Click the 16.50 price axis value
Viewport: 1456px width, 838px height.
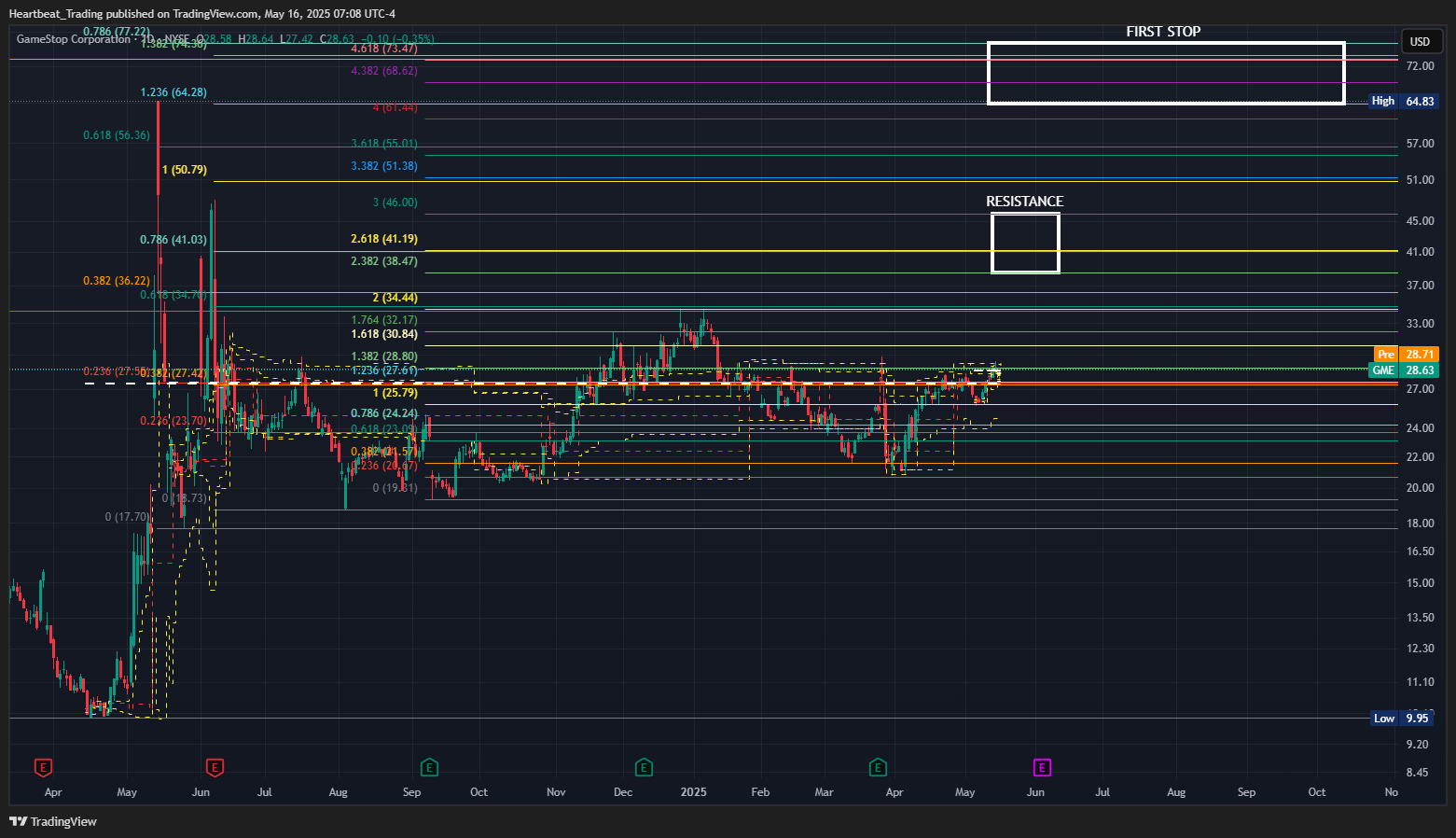1420,552
